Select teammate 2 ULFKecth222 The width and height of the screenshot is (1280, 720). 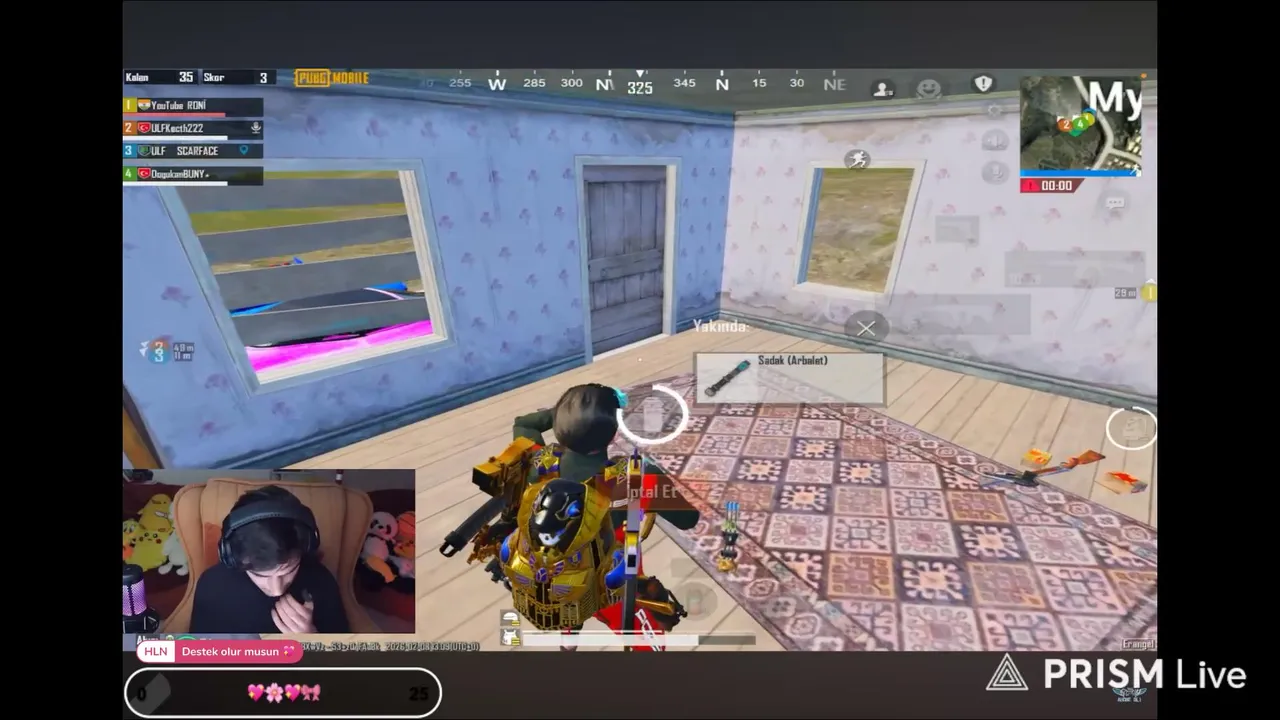coord(193,129)
